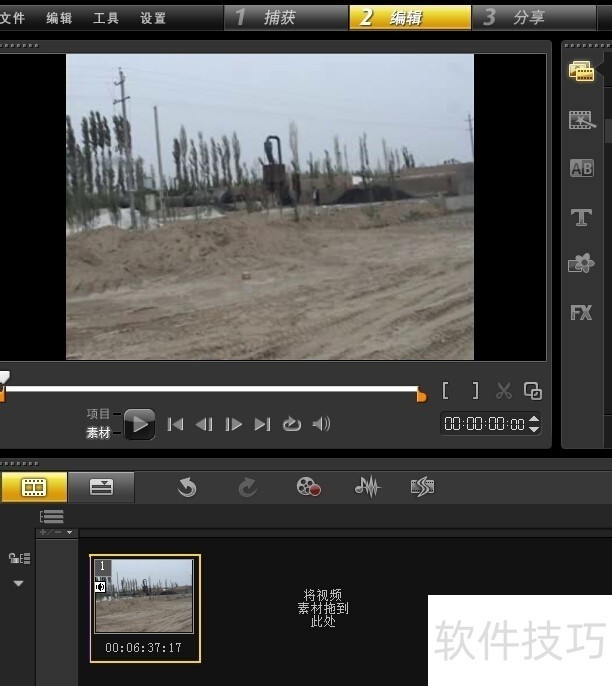Image resolution: width=612 pixels, height=686 pixels.
Task: Click the video preview image
Action: tap(270, 207)
